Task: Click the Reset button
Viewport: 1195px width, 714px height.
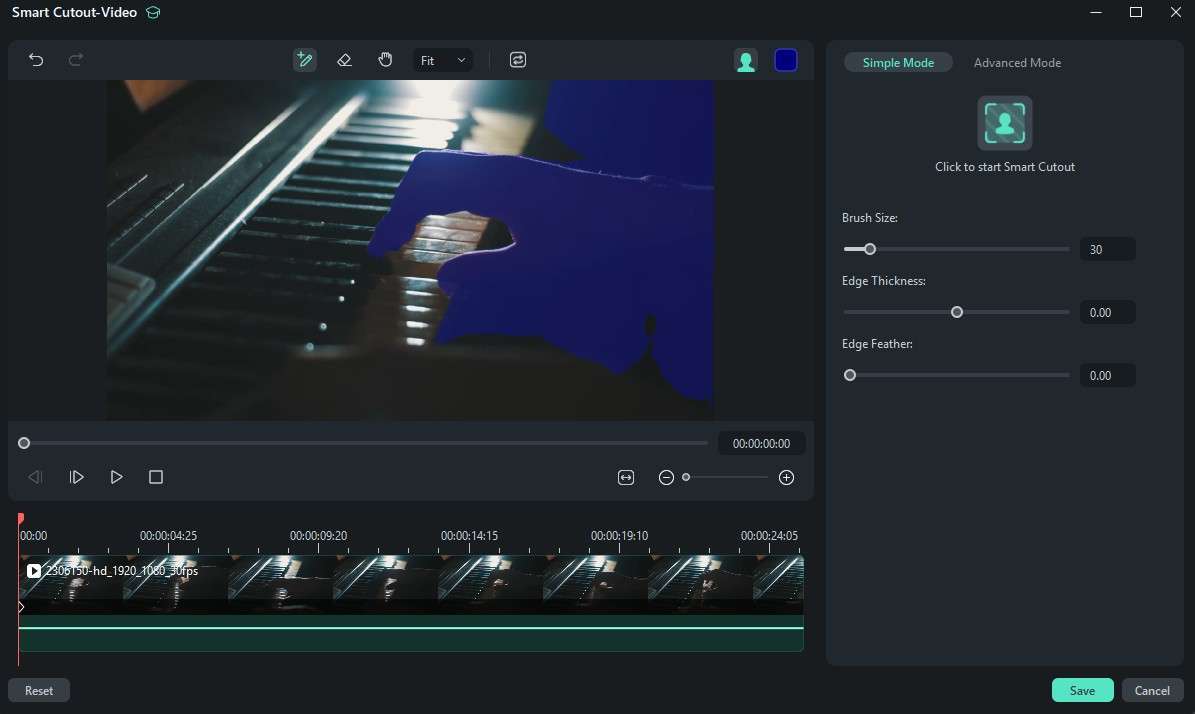Action: click(x=39, y=690)
